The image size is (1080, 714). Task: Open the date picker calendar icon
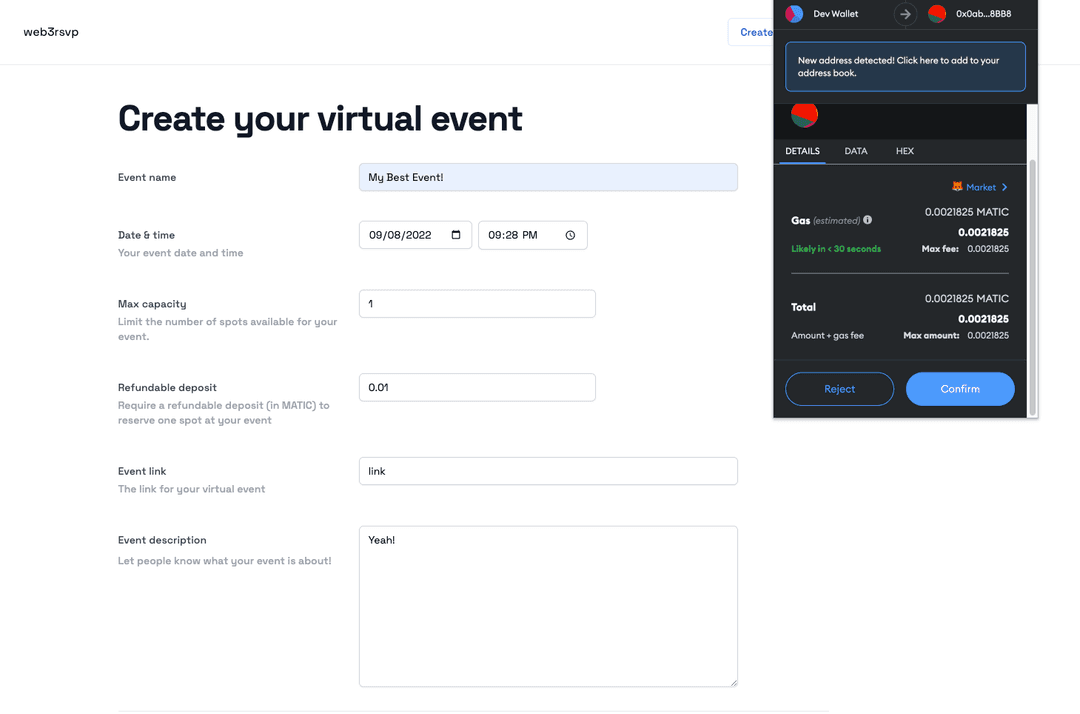pyautogui.click(x=456, y=235)
